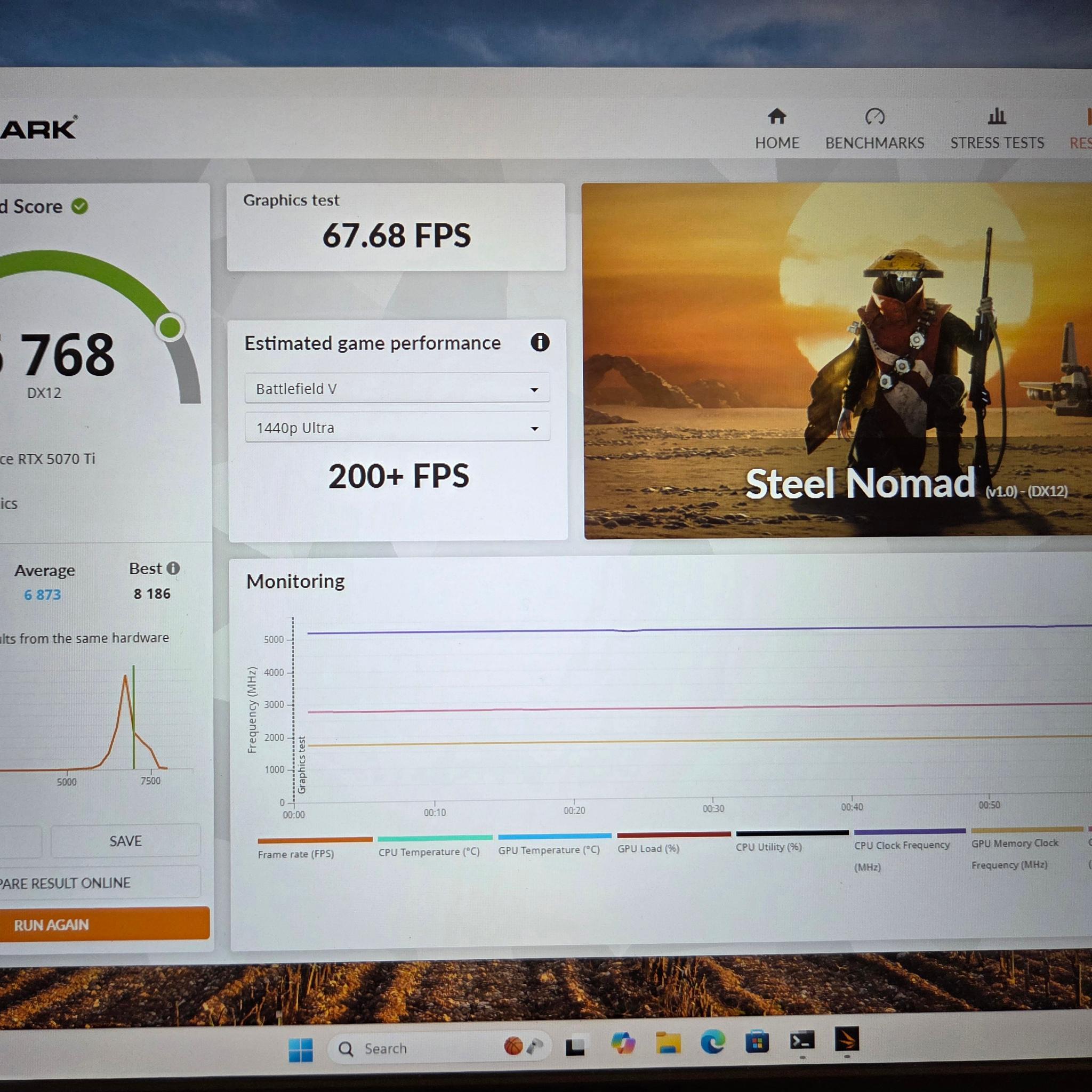
Task: Launch Microsoft Edge from the taskbar
Action: [712, 1042]
